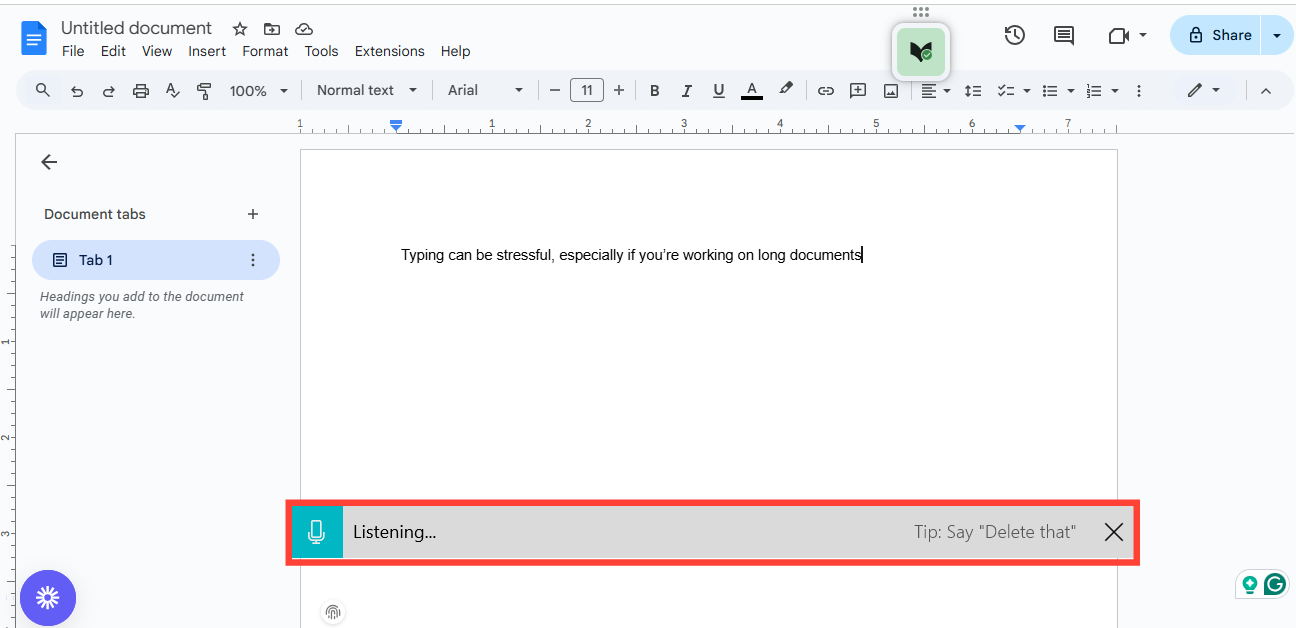
Task: Open version history clock icon
Action: tap(1014, 35)
